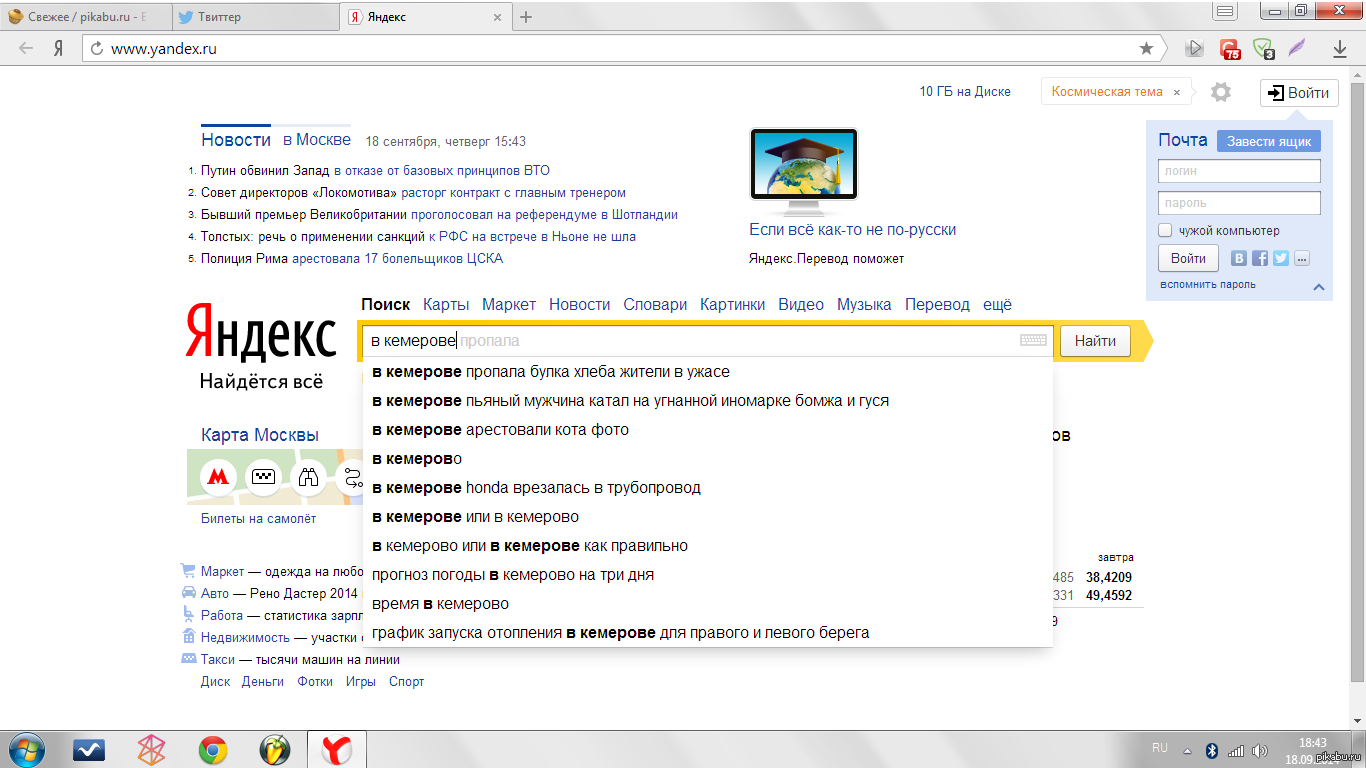Viewport: 1366px width, 768px height.
Task: Submit mail login with Войти button
Action: click(1188, 258)
